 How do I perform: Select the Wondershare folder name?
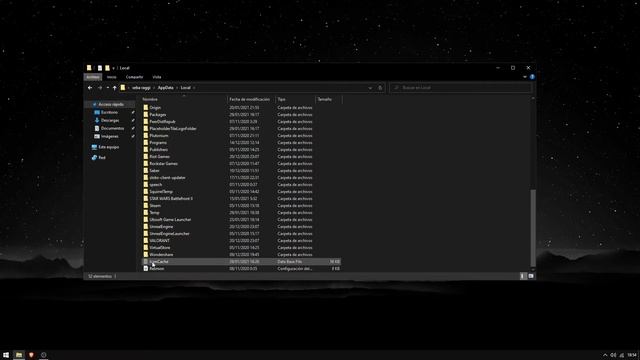161,254
